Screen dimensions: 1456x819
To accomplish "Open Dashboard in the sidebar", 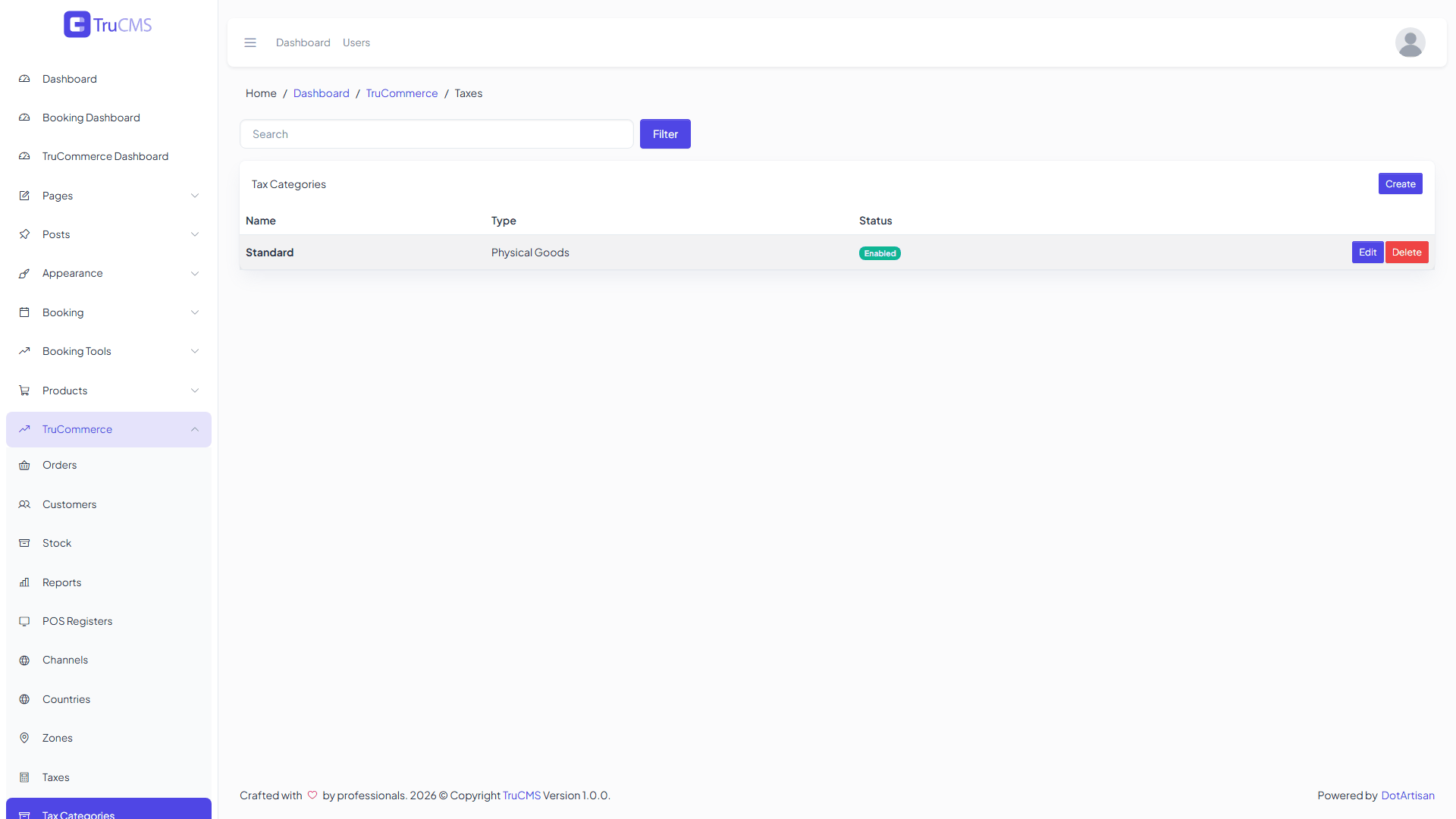I will 108,79.
